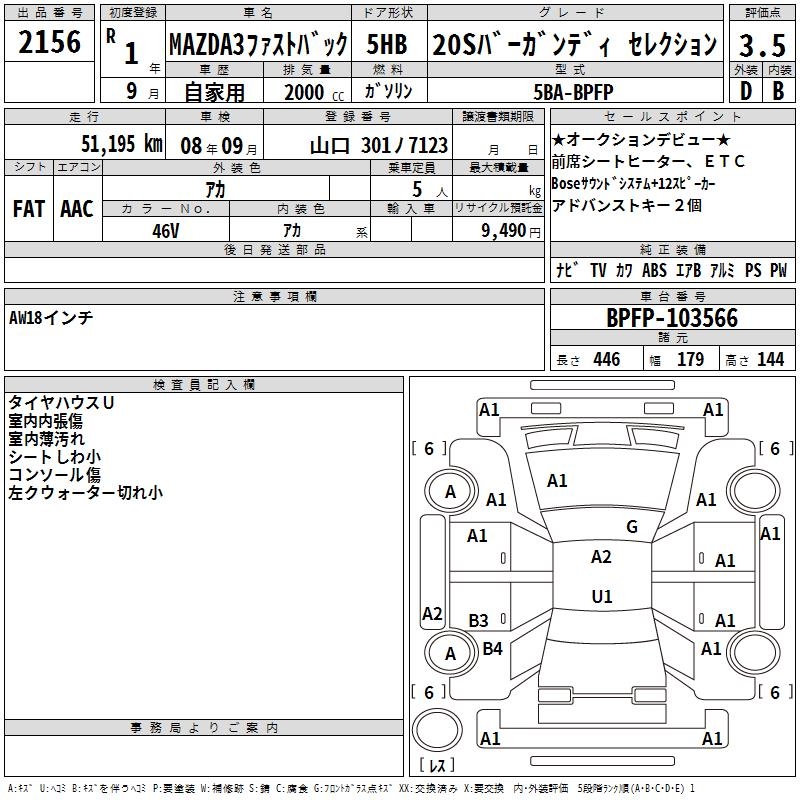
Task: Select 室内内張傷 inspector note
Action: (45, 420)
